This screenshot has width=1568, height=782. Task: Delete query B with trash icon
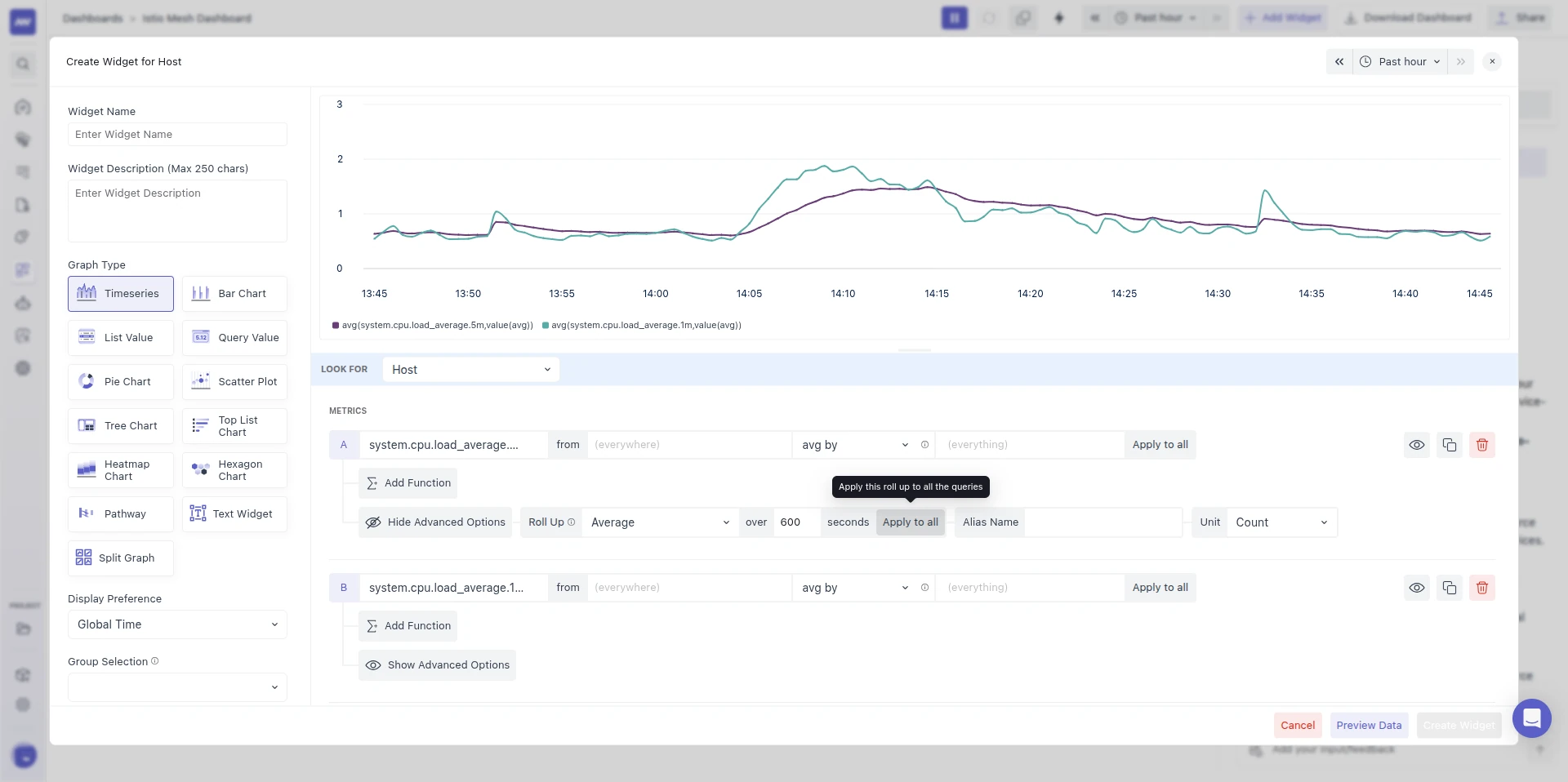1482,588
